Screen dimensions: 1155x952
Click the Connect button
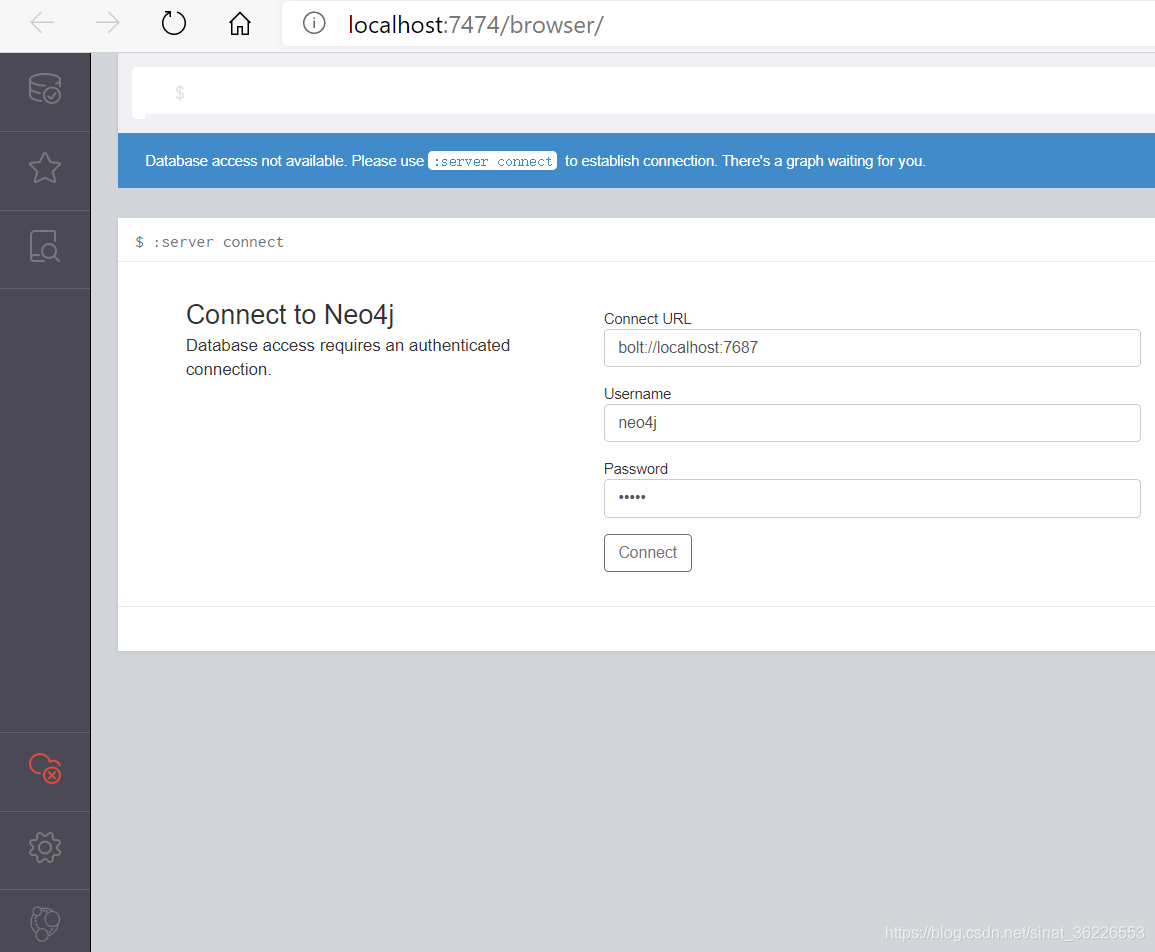pyautogui.click(x=647, y=553)
